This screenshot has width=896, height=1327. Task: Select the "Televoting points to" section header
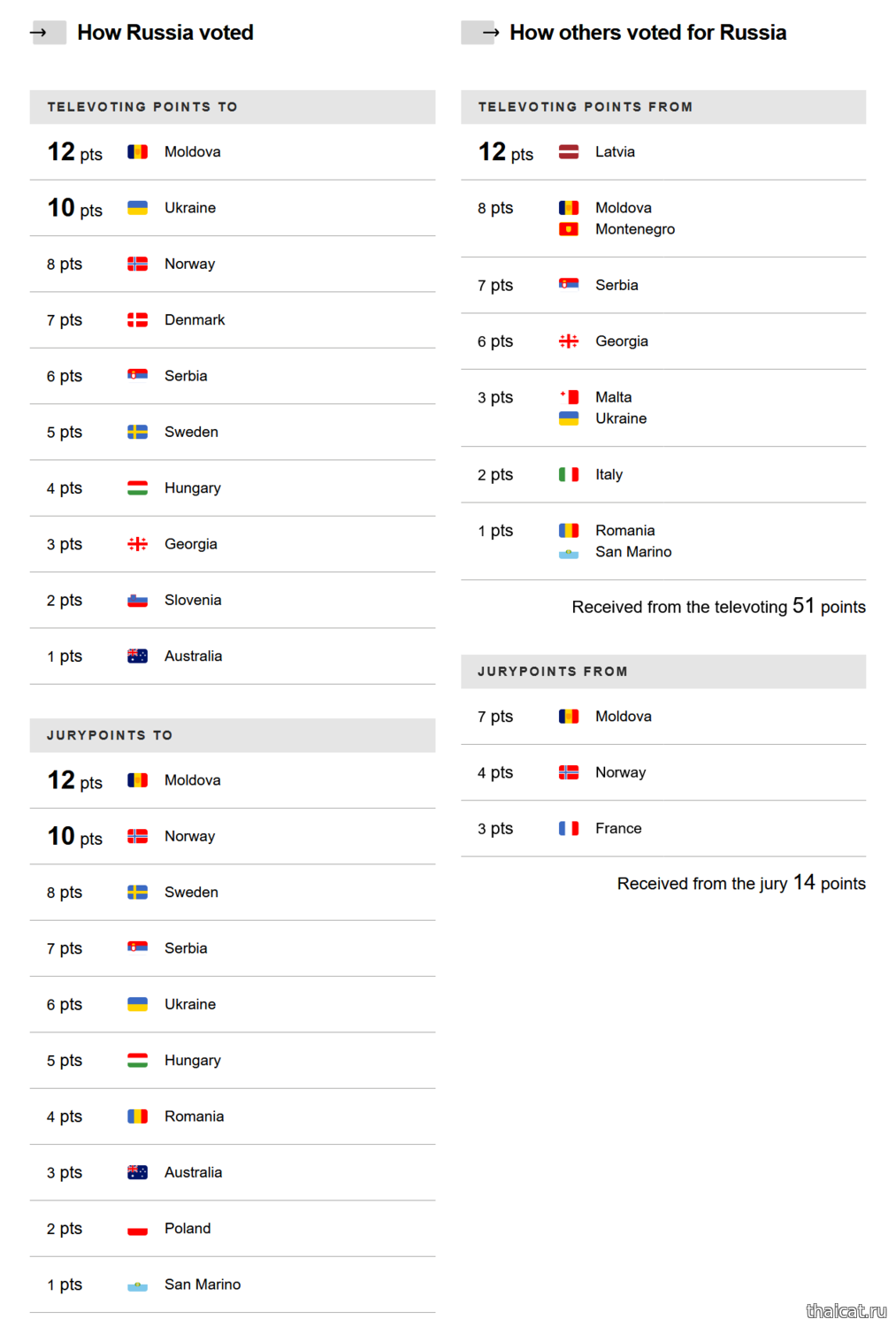point(142,107)
